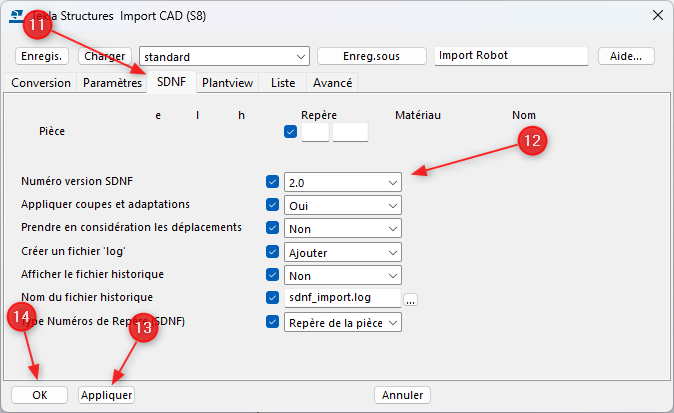The width and height of the screenshot is (674, 413).
Task: Click the Enreg.sous button
Action: tap(372, 57)
